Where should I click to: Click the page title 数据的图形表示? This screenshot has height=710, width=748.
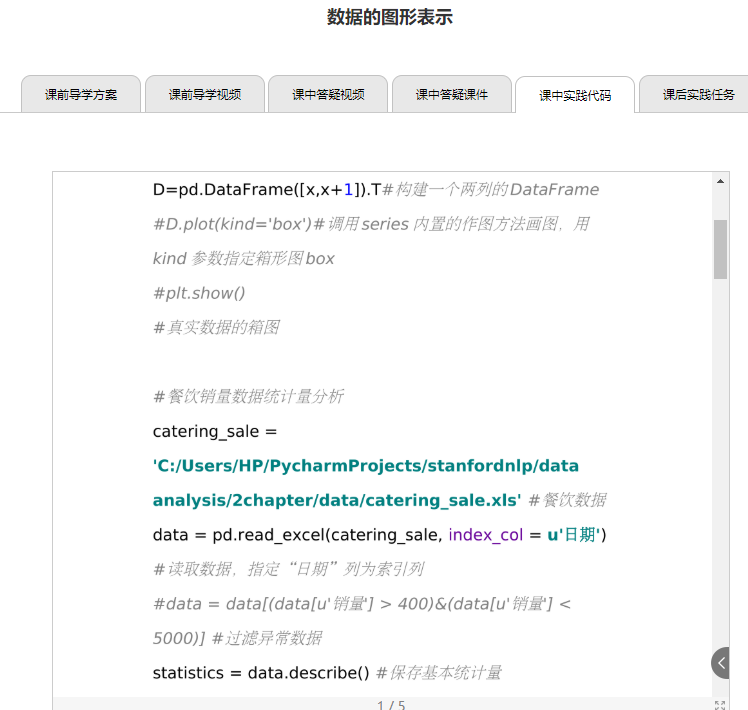(x=390, y=17)
